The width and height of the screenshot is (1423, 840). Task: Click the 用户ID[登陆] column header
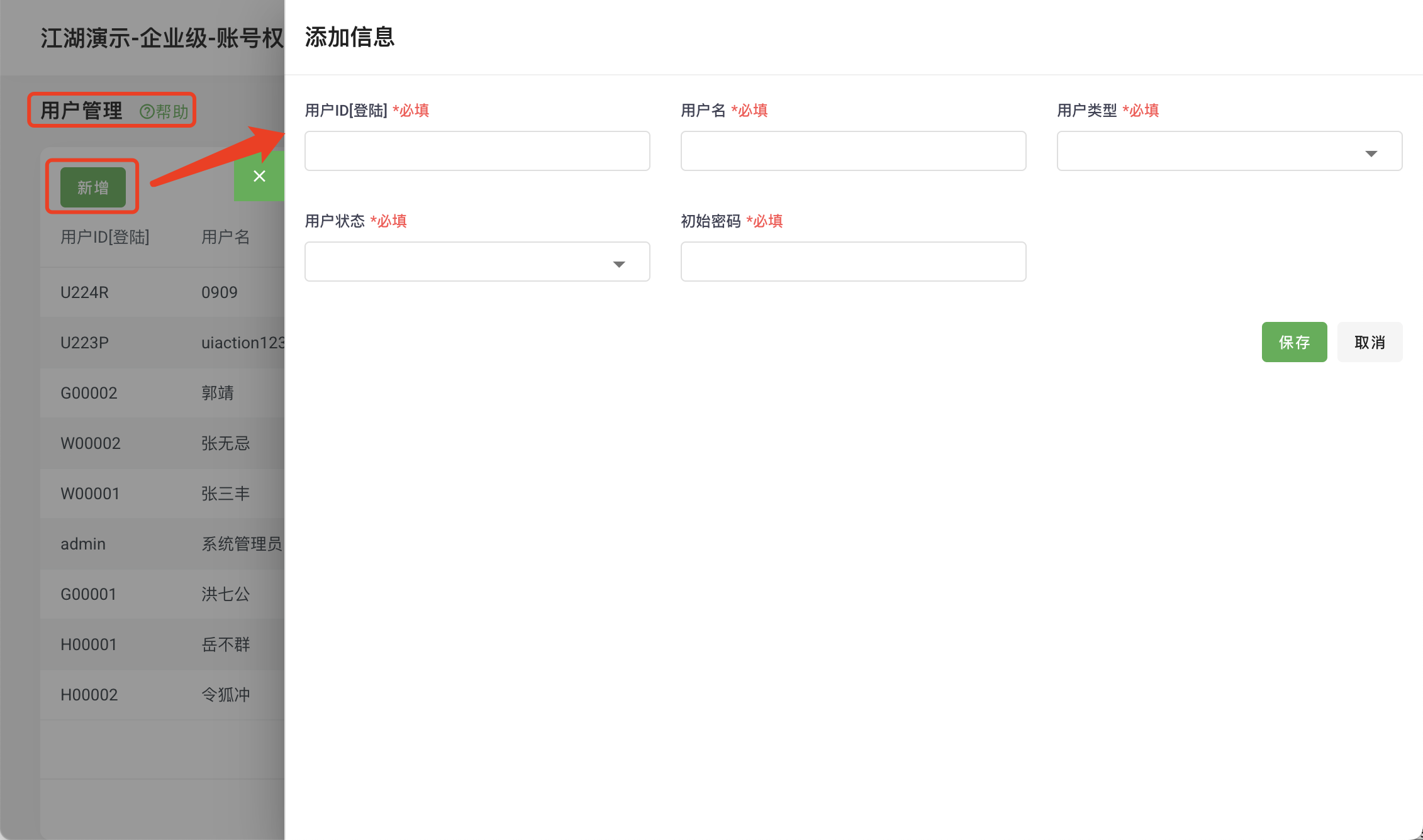coord(104,237)
